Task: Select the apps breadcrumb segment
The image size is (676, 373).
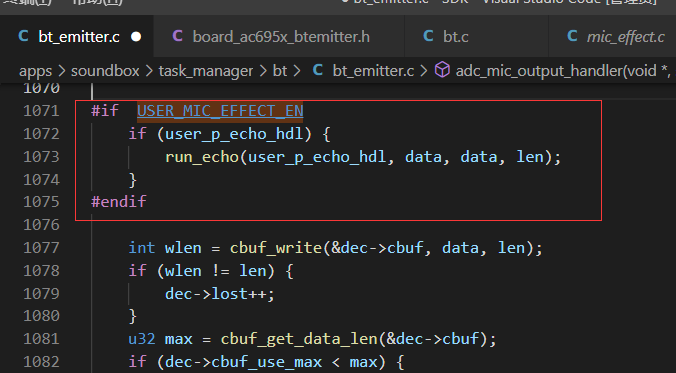Action: coord(35,71)
